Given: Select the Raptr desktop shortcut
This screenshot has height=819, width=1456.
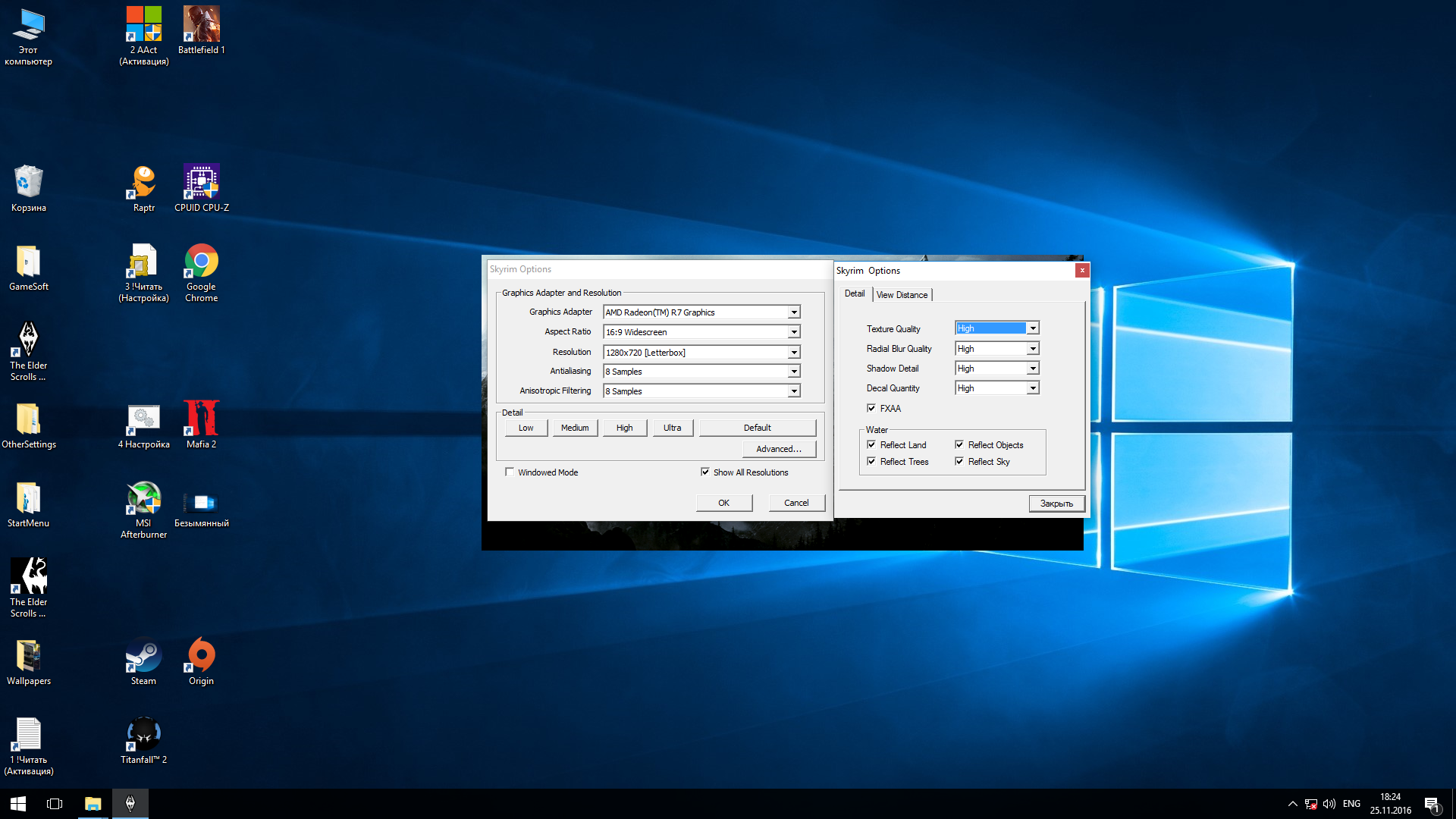Looking at the screenshot, I should coord(143,188).
